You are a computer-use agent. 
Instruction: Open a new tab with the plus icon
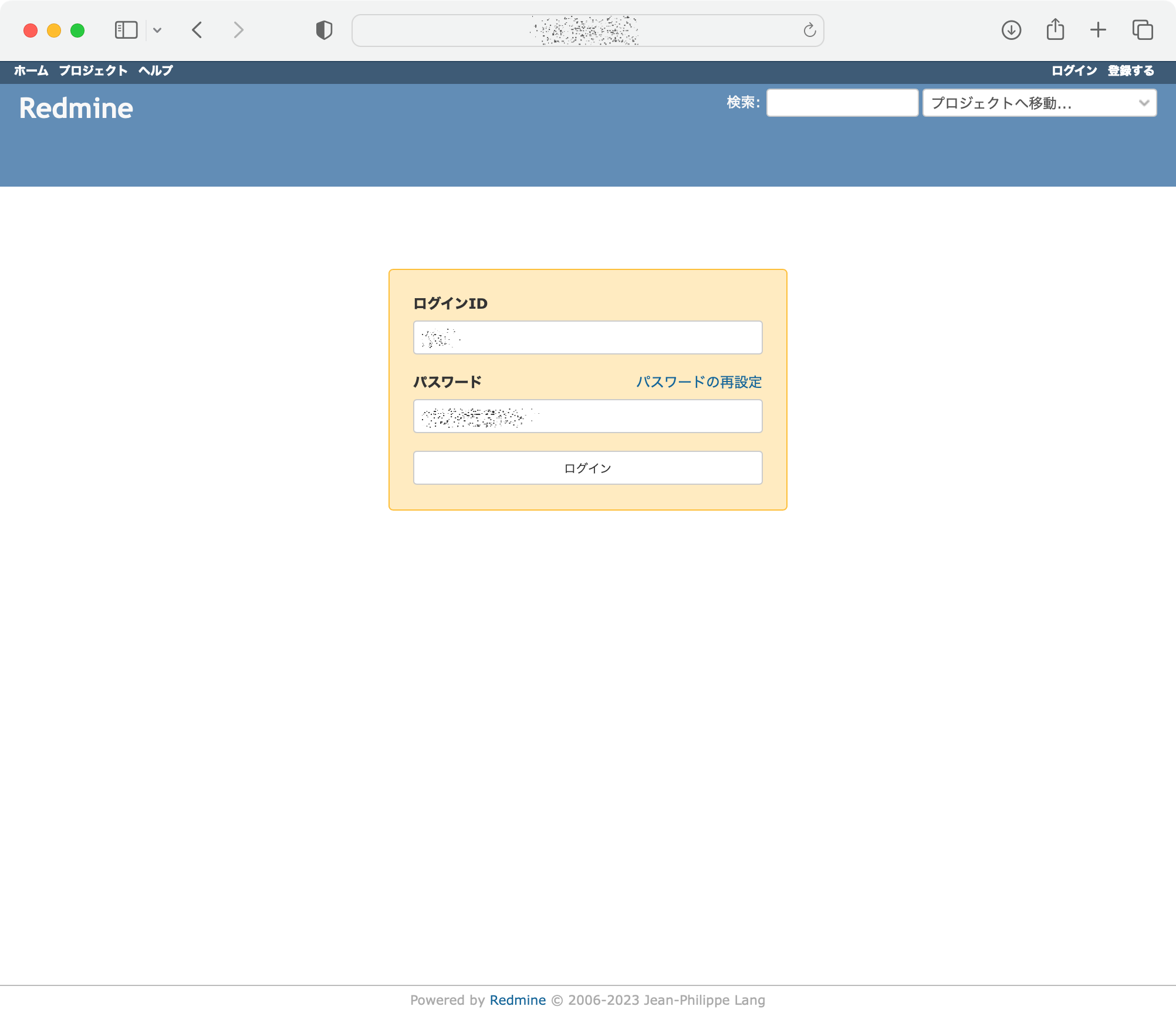click(x=1098, y=30)
